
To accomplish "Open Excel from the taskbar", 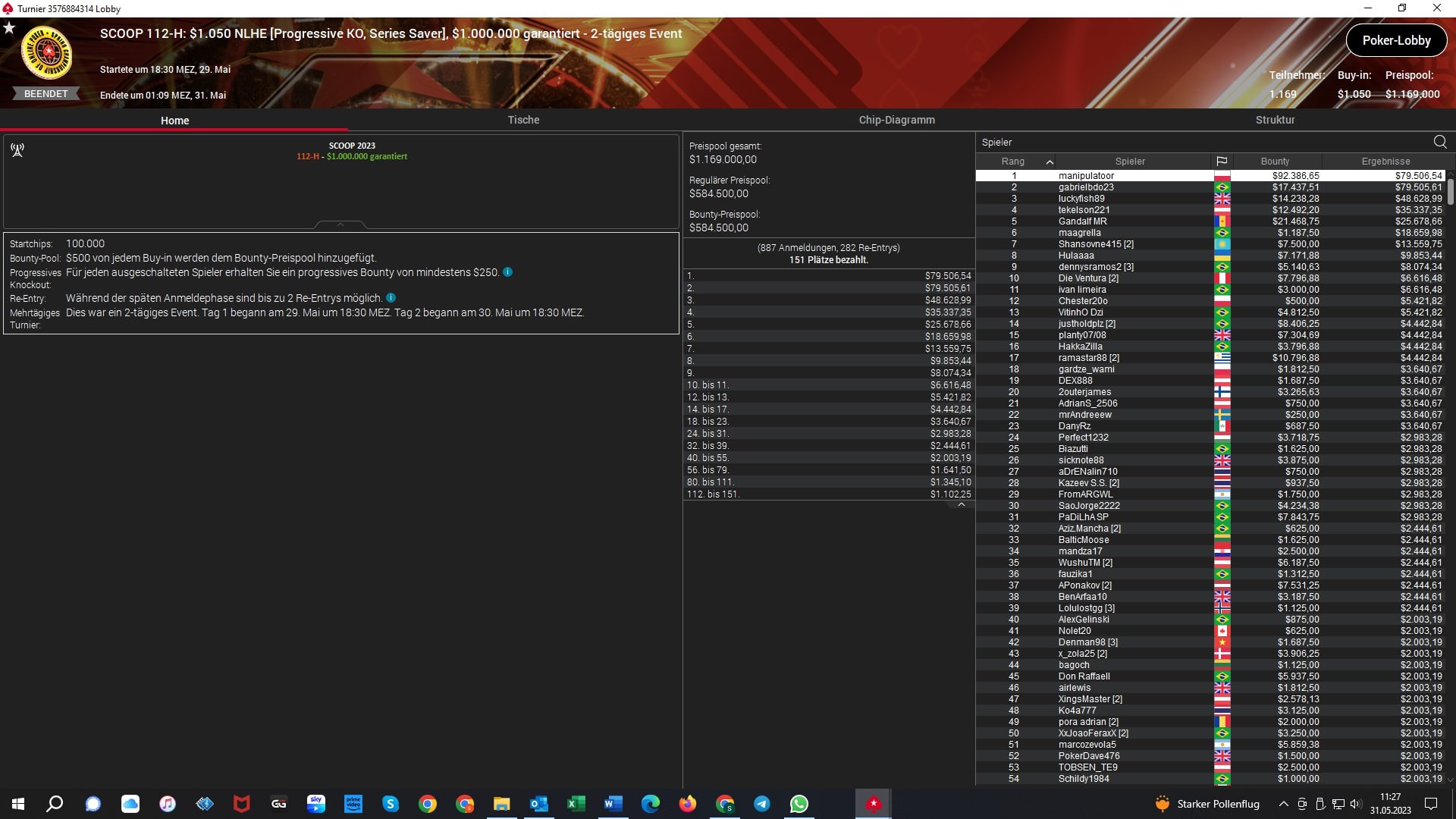I will pos(576,804).
